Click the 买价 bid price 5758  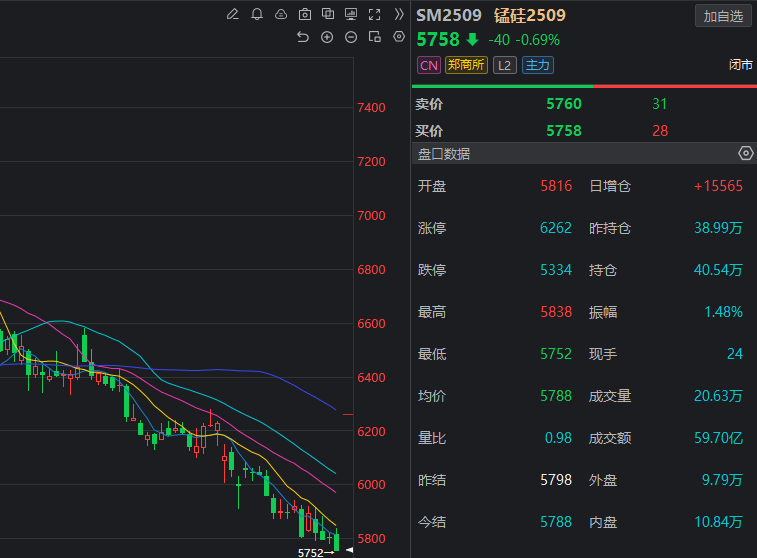click(x=563, y=131)
